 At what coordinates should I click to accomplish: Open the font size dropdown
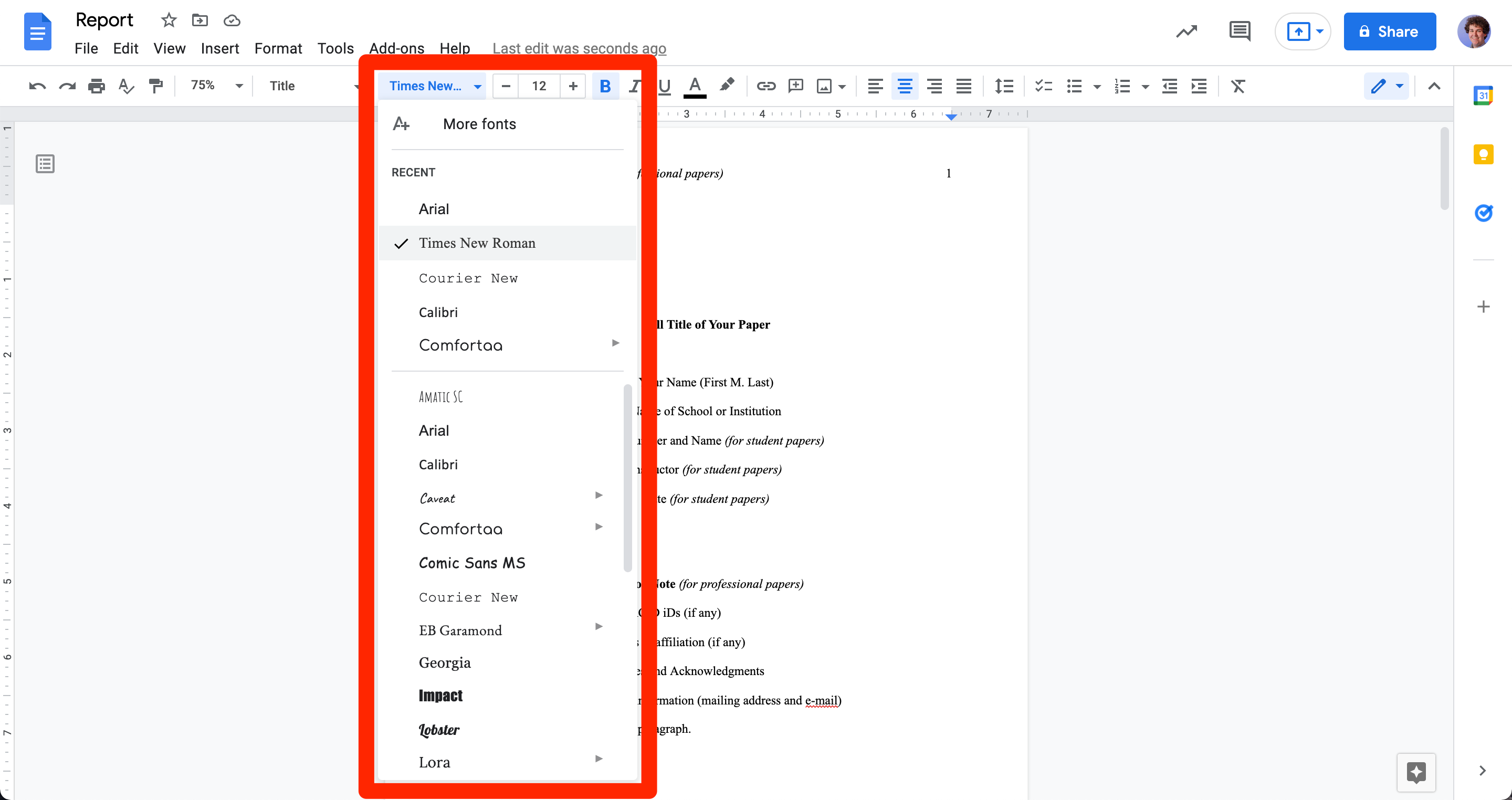click(539, 86)
